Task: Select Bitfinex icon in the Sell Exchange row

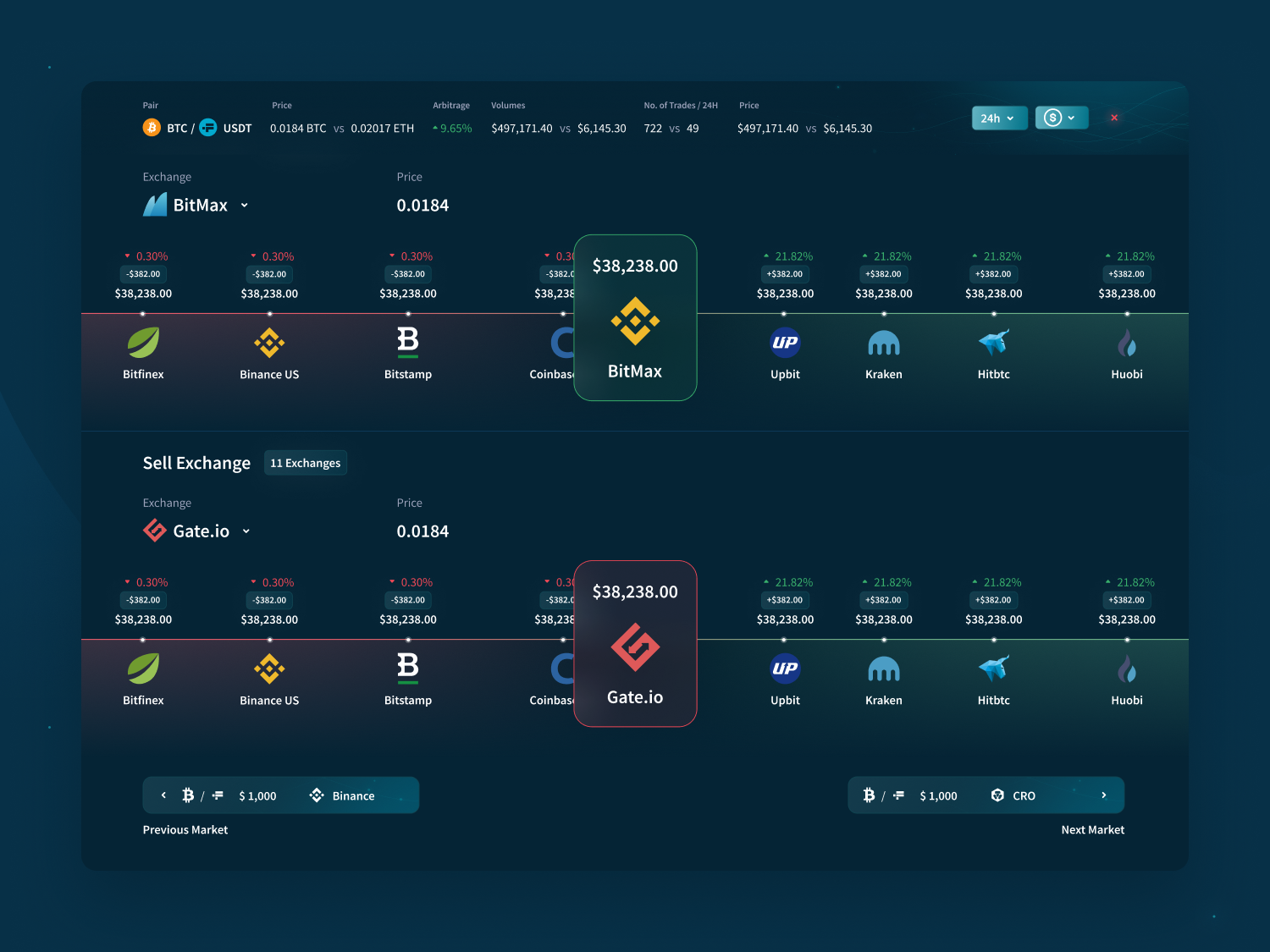Action: tap(143, 669)
